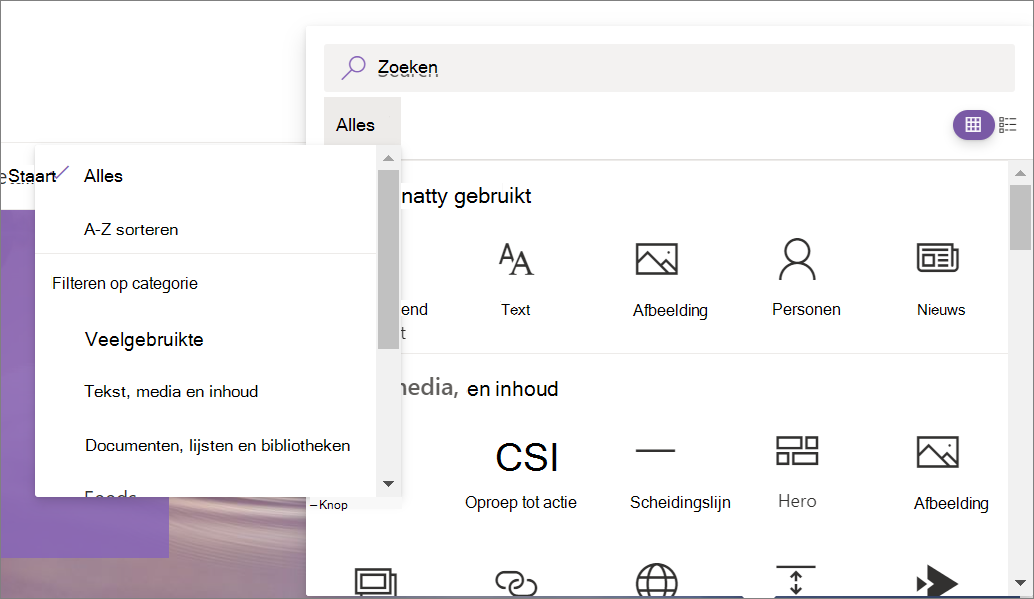Pick the spacer icon with vertical arrows
The width and height of the screenshot is (1034, 599).
(796, 581)
